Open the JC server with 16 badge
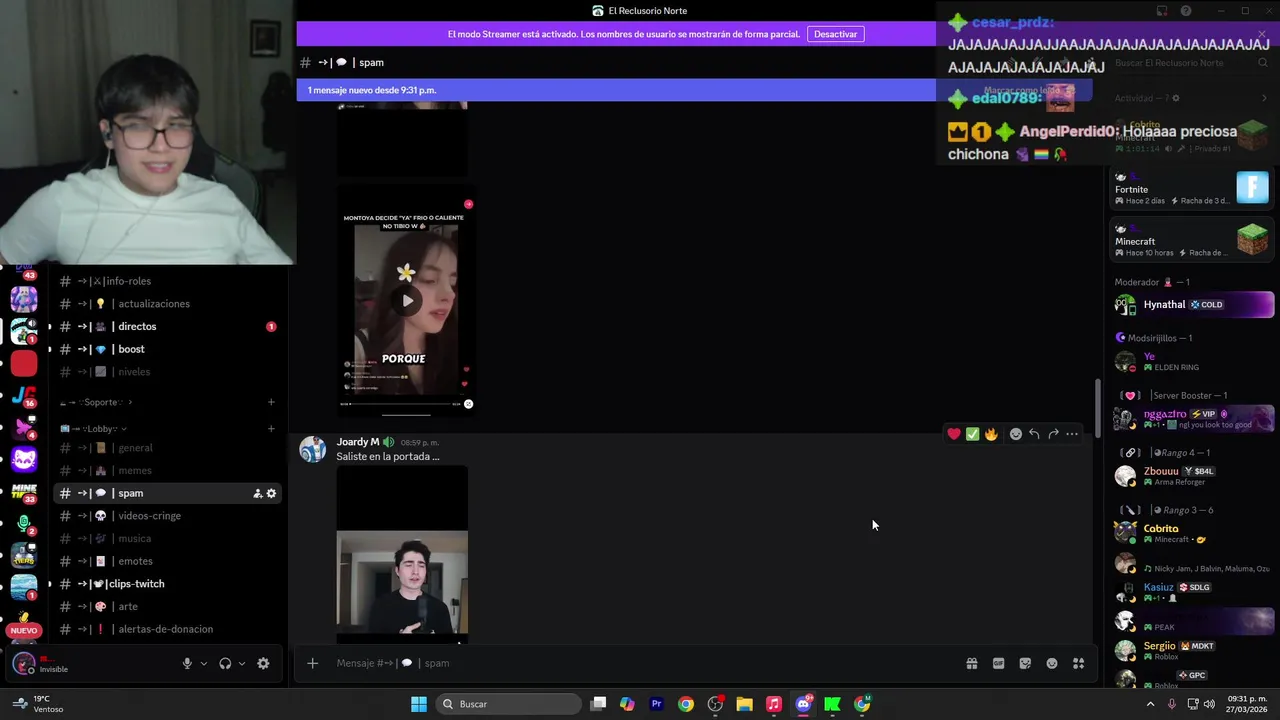This screenshot has height=720, width=1280. click(24, 396)
